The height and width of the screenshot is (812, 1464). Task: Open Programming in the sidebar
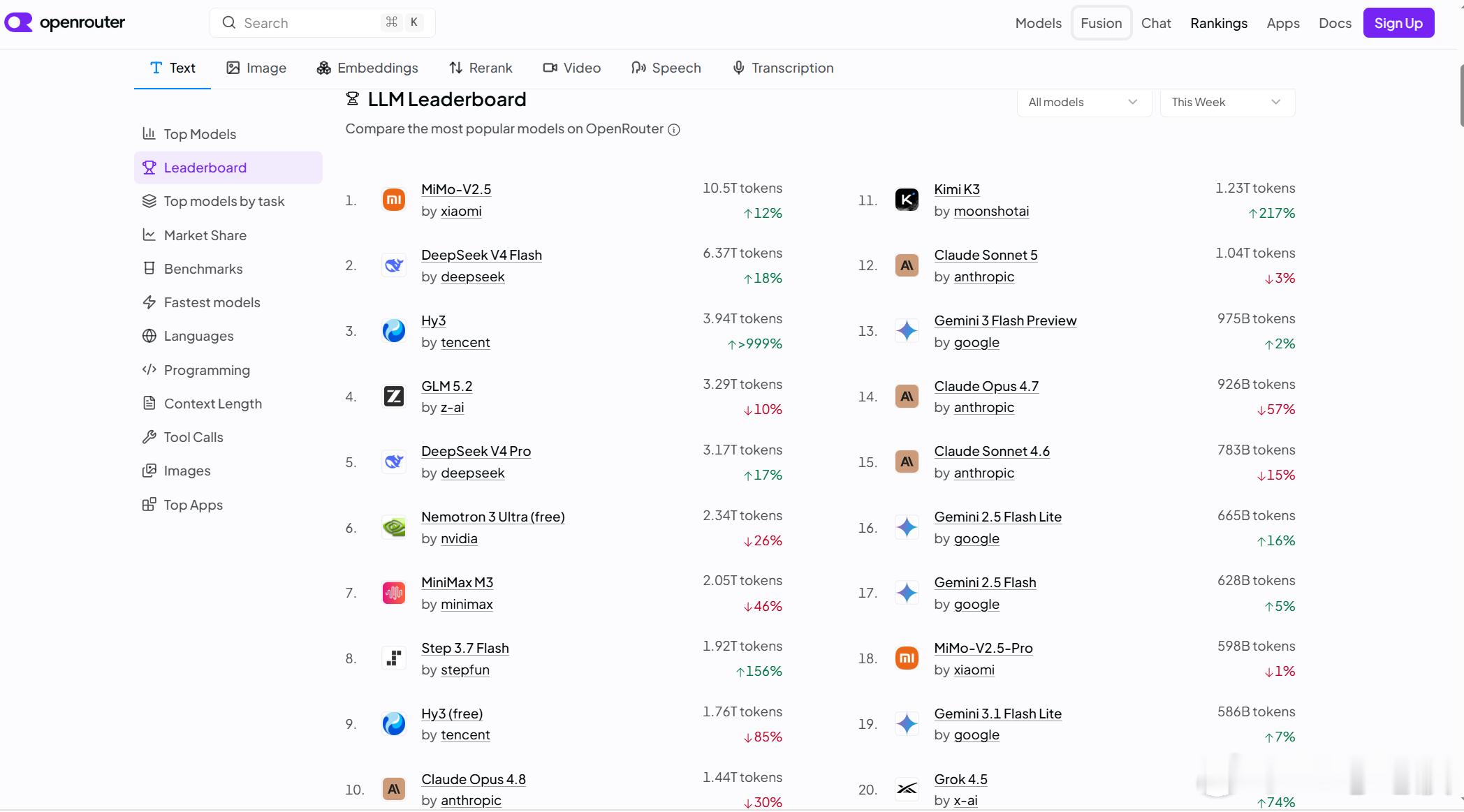(228, 370)
